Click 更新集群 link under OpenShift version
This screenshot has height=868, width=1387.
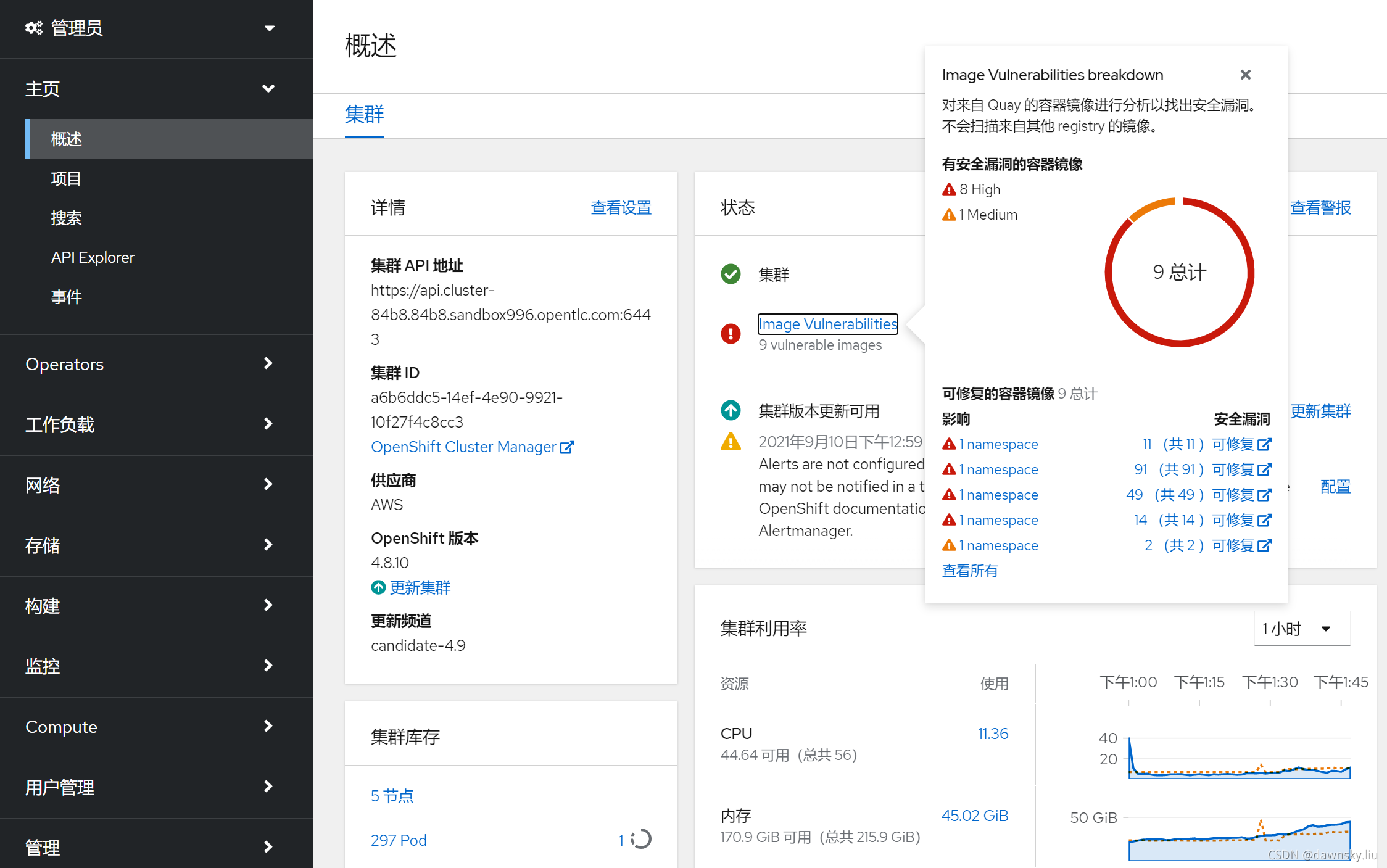[x=420, y=587]
